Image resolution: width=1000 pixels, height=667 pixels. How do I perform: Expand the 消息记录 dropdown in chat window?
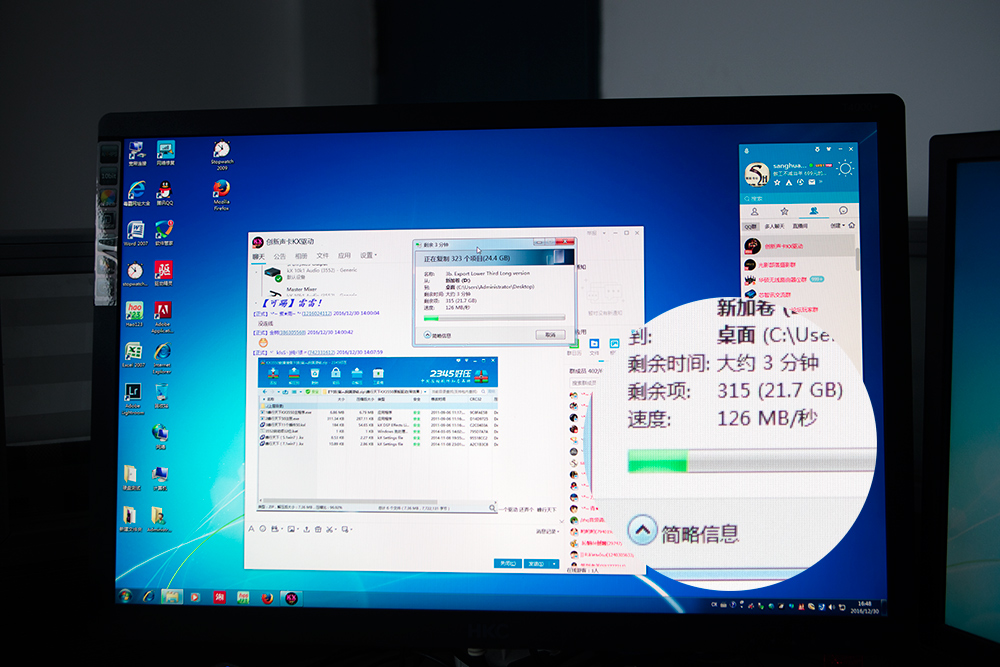(x=548, y=531)
